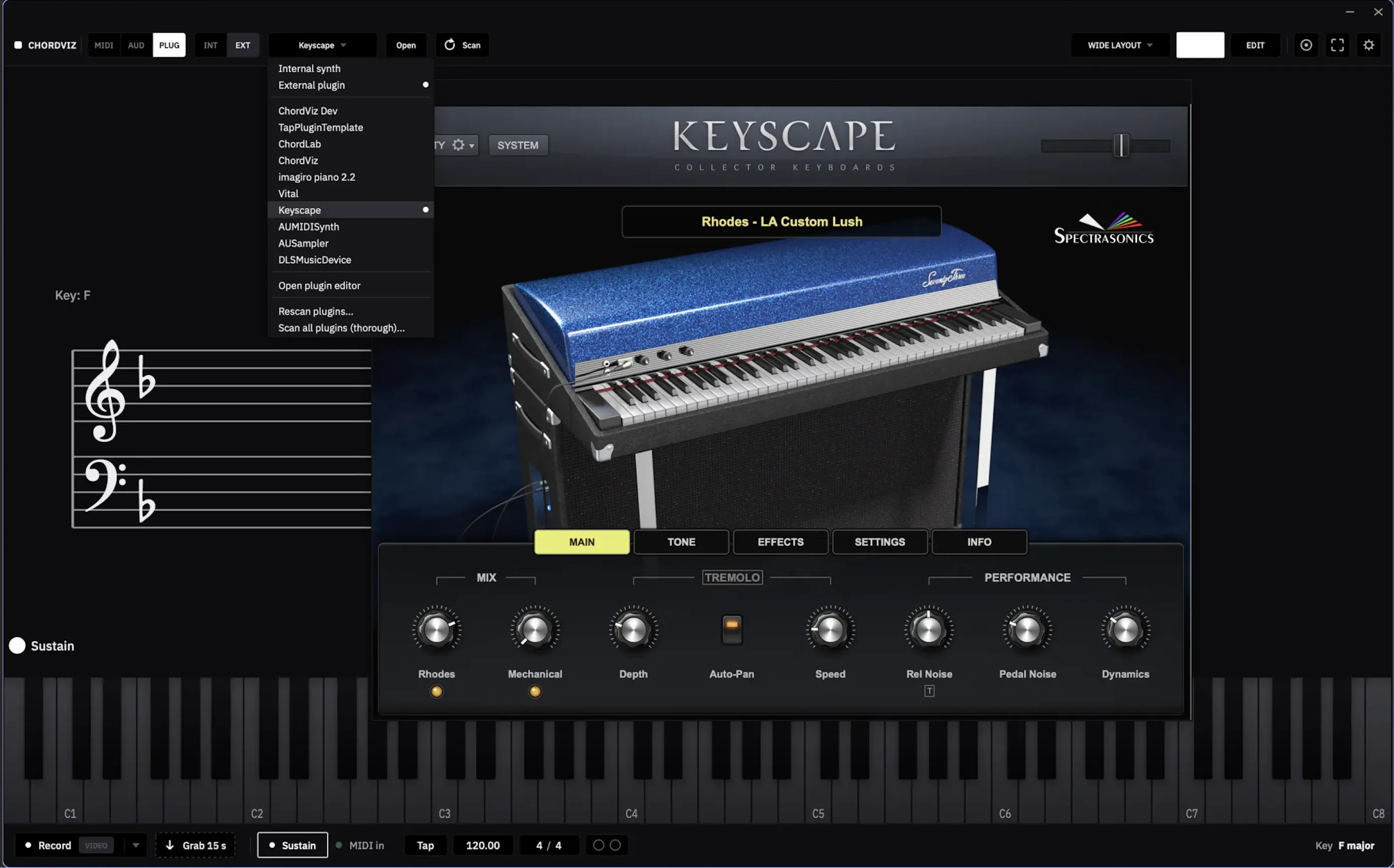This screenshot has height=868, width=1394.
Task: Open the SETTINGS tab in Keyscape
Action: (880, 542)
